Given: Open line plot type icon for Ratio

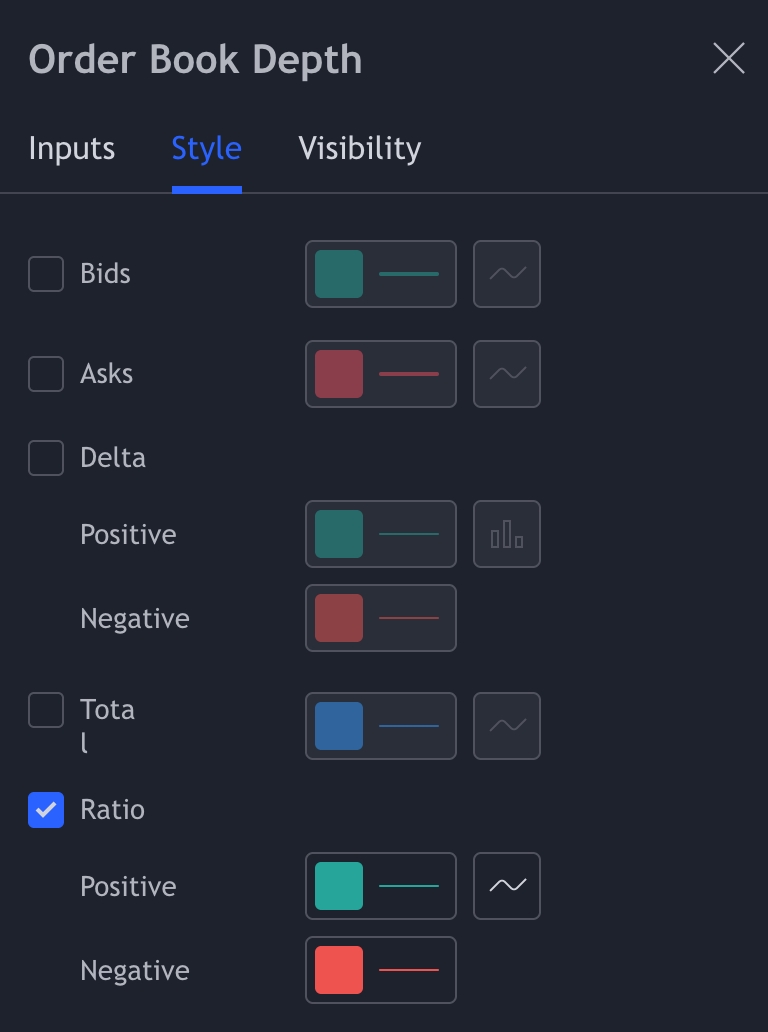Looking at the screenshot, I should (x=507, y=886).
